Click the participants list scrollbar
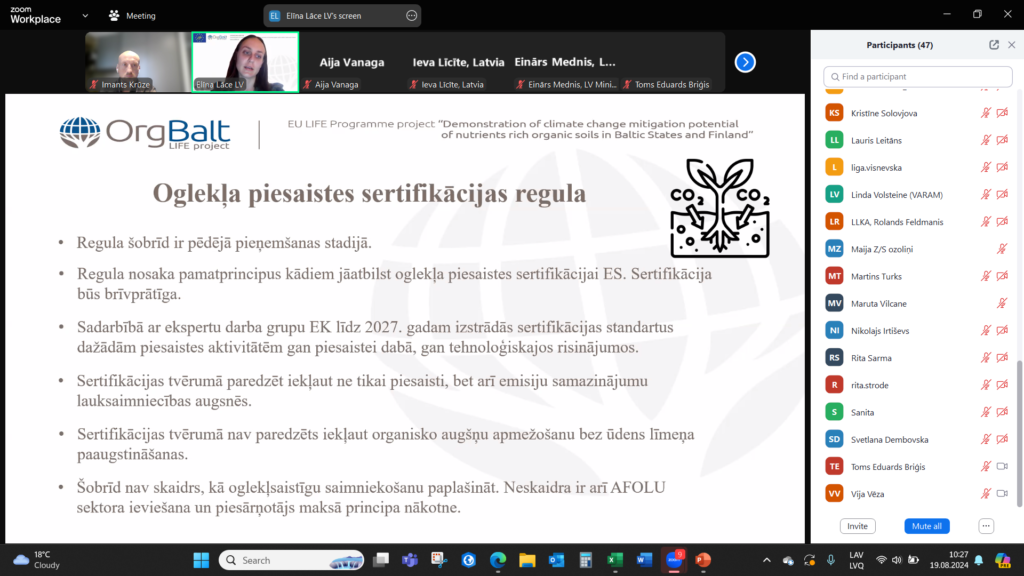 pos(1019,433)
